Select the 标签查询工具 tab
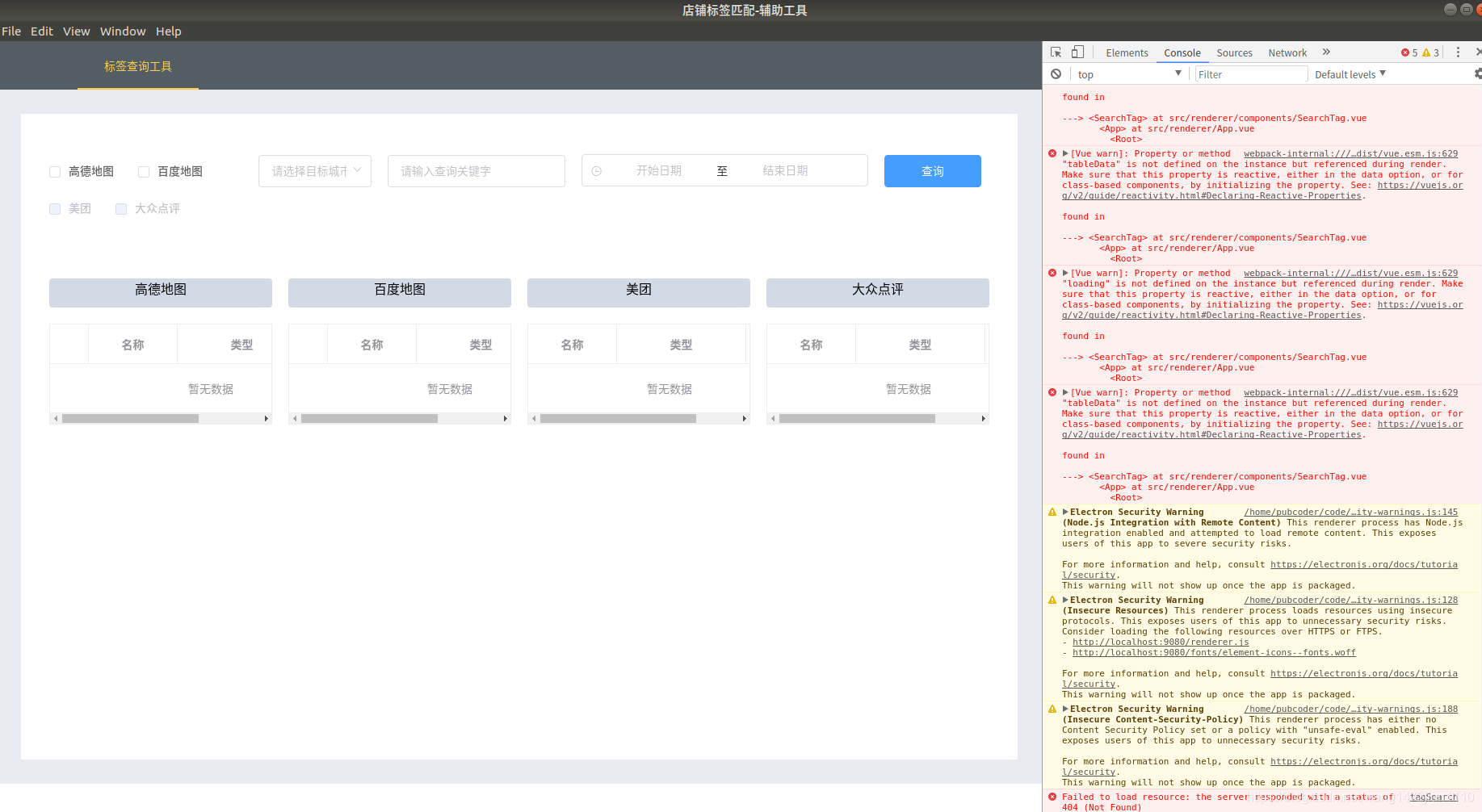 (138, 66)
